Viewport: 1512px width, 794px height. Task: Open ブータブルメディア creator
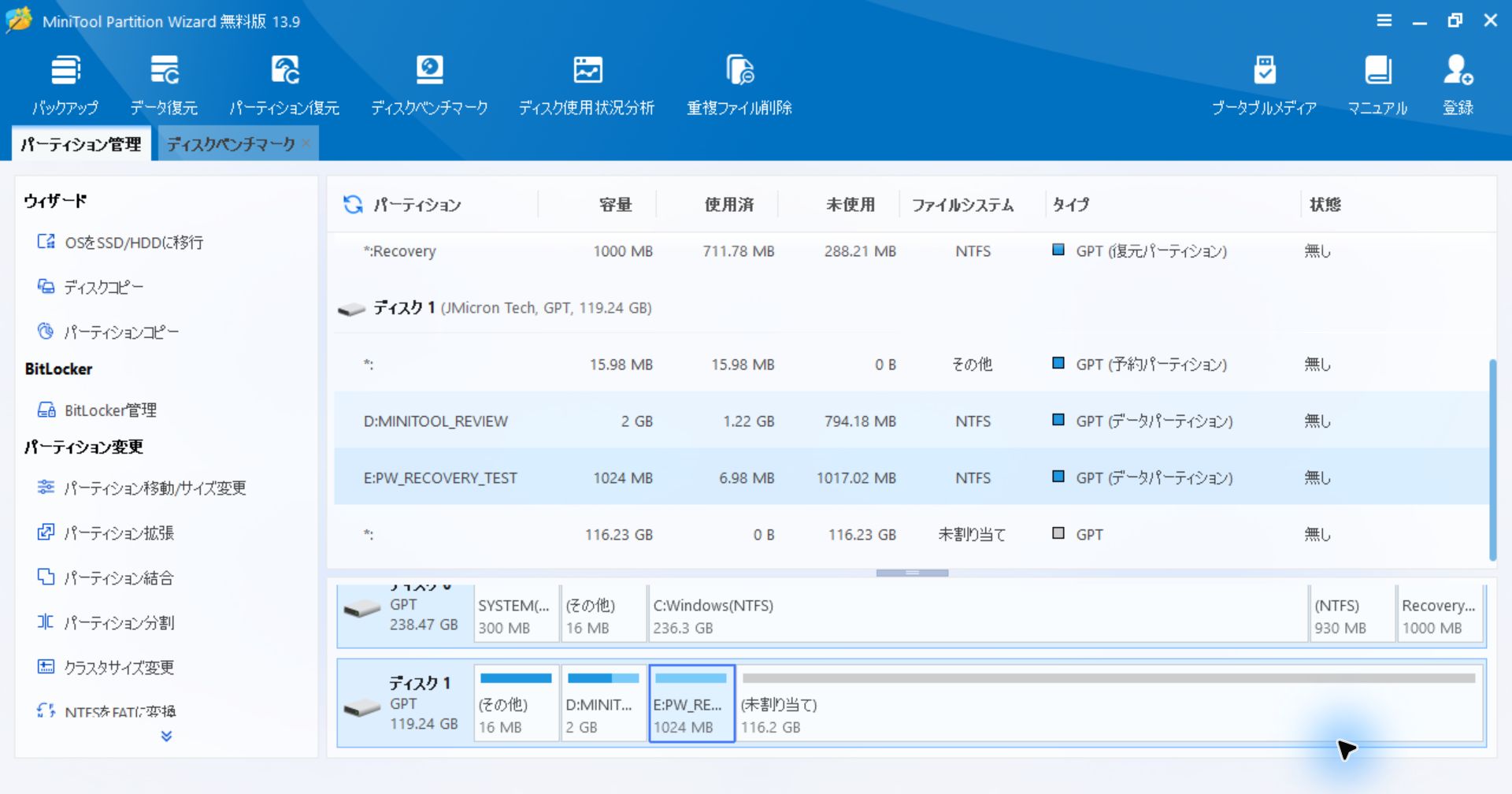pyautogui.click(x=1264, y=85)
